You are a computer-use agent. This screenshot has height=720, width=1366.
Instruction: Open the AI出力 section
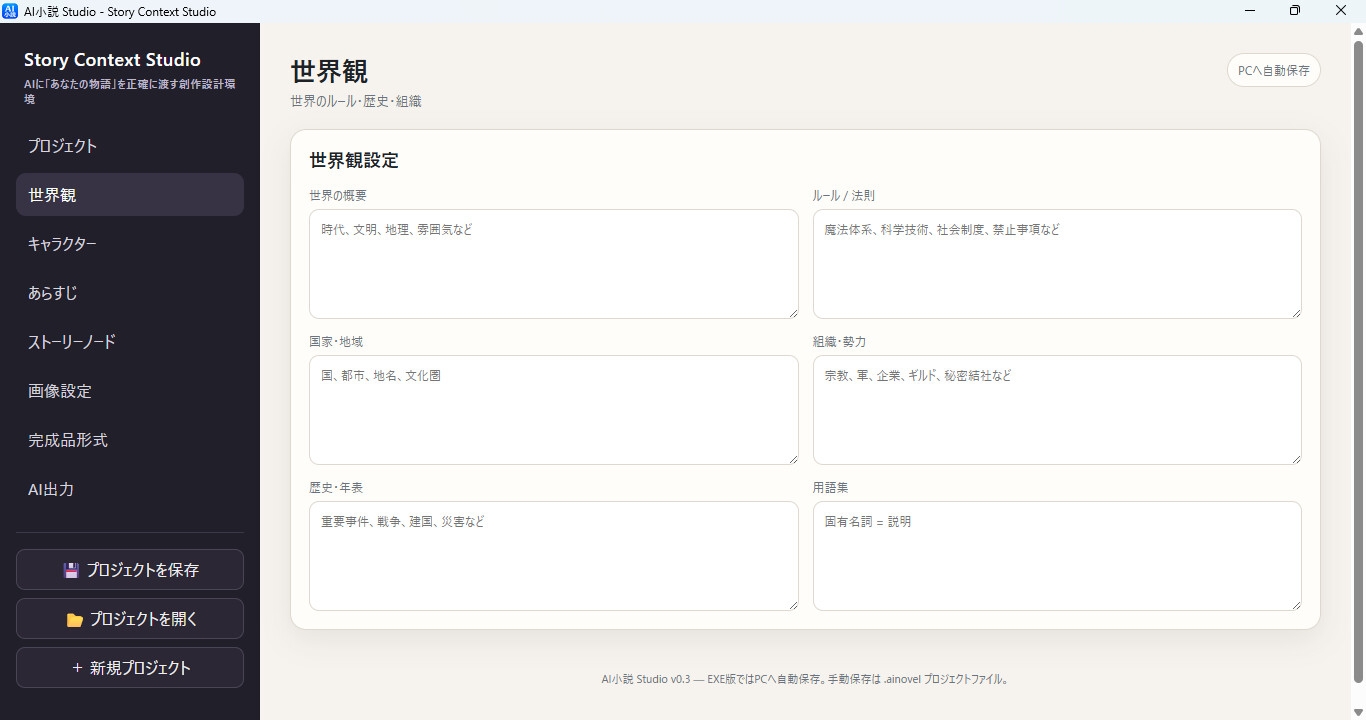[130, 489]
